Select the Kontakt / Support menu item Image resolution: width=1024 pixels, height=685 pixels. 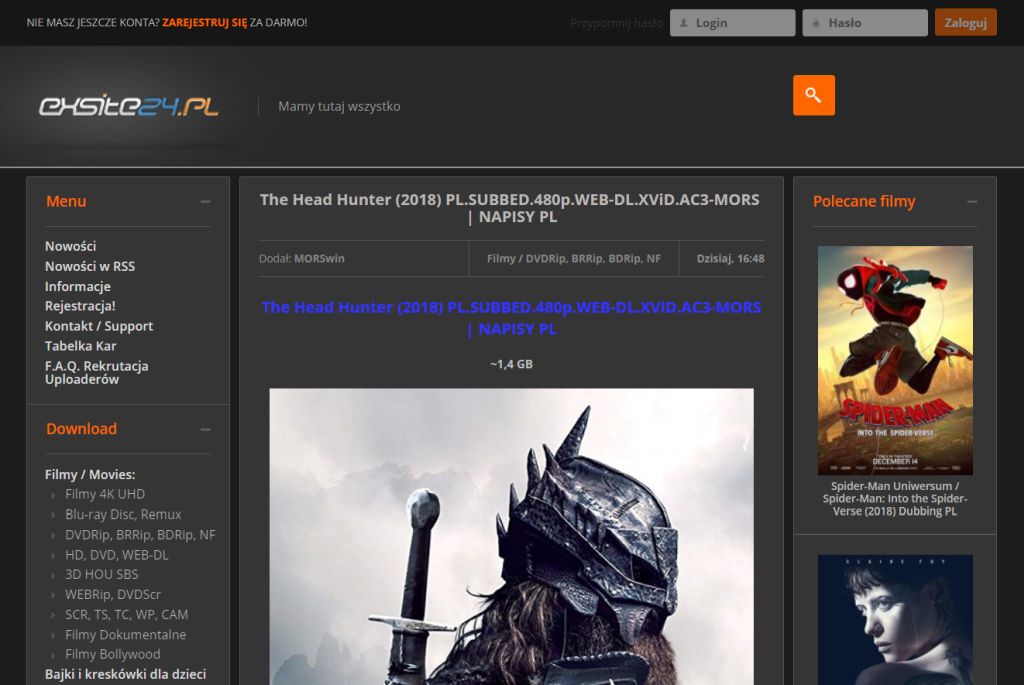click(98, 326)
